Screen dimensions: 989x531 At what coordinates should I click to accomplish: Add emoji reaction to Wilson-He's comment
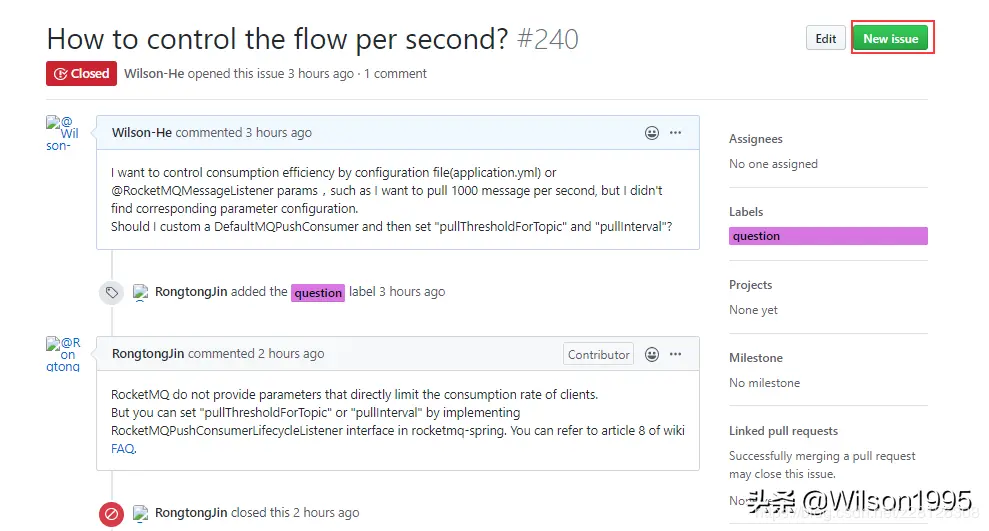coord(652,132)
